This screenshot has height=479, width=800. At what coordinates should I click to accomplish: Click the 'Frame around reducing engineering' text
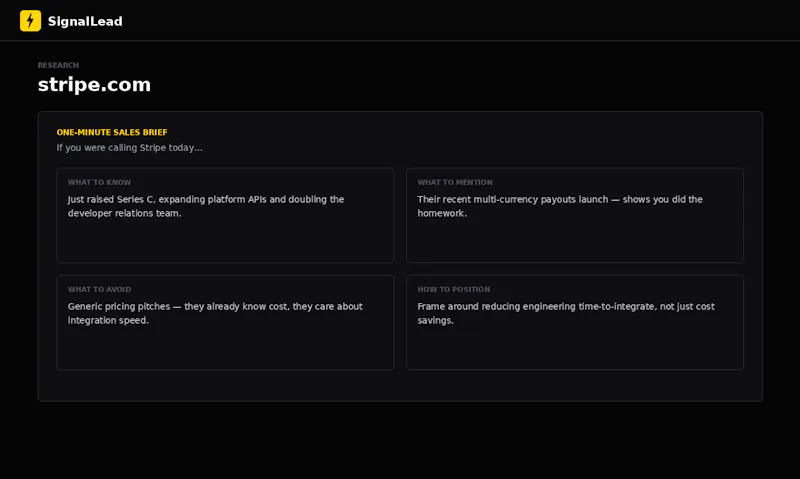click(566, 313)
